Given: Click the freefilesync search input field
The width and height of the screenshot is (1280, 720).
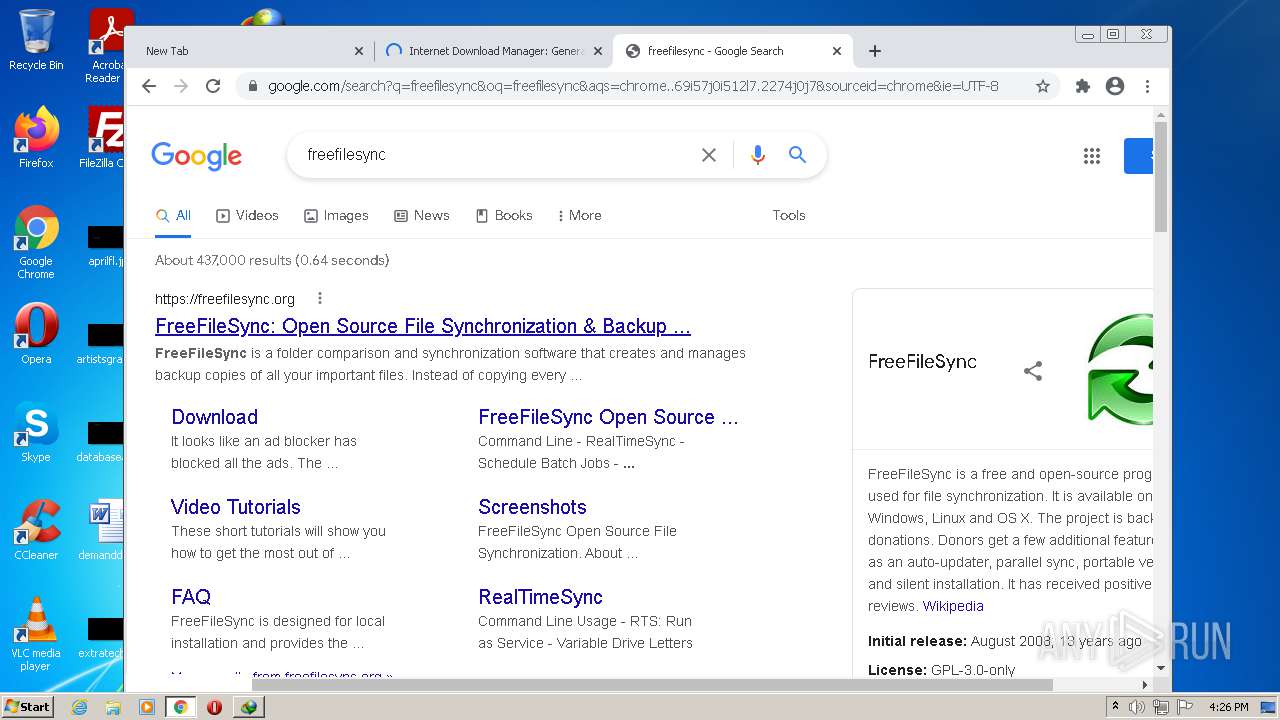Looking at the screenshot, I should (495, 155).
